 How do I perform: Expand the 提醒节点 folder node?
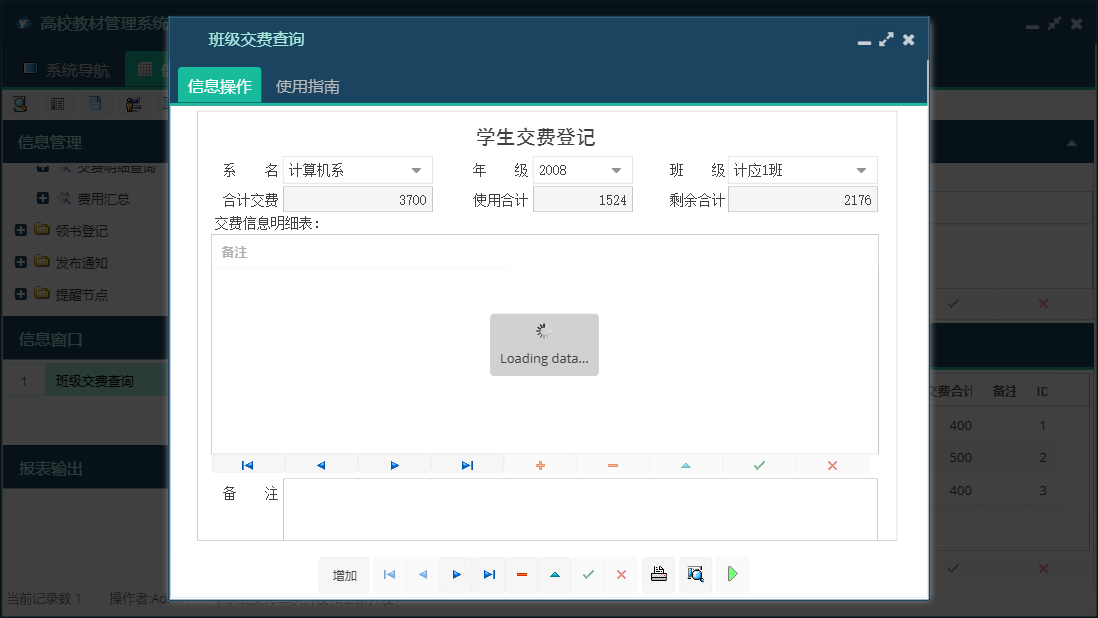click(x=22, y=294)
